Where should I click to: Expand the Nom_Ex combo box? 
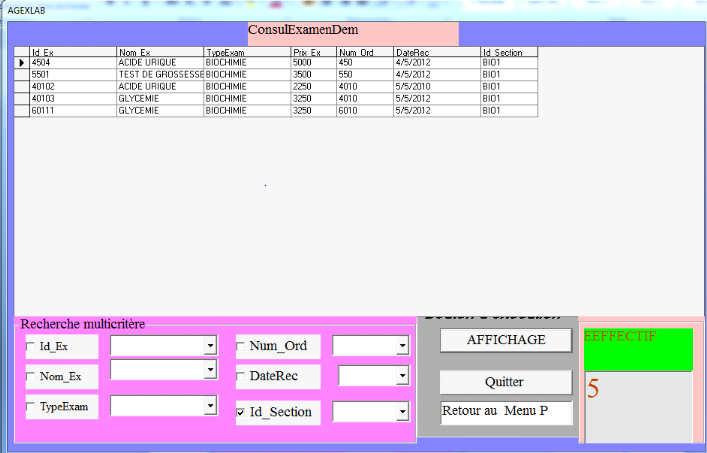210,370
